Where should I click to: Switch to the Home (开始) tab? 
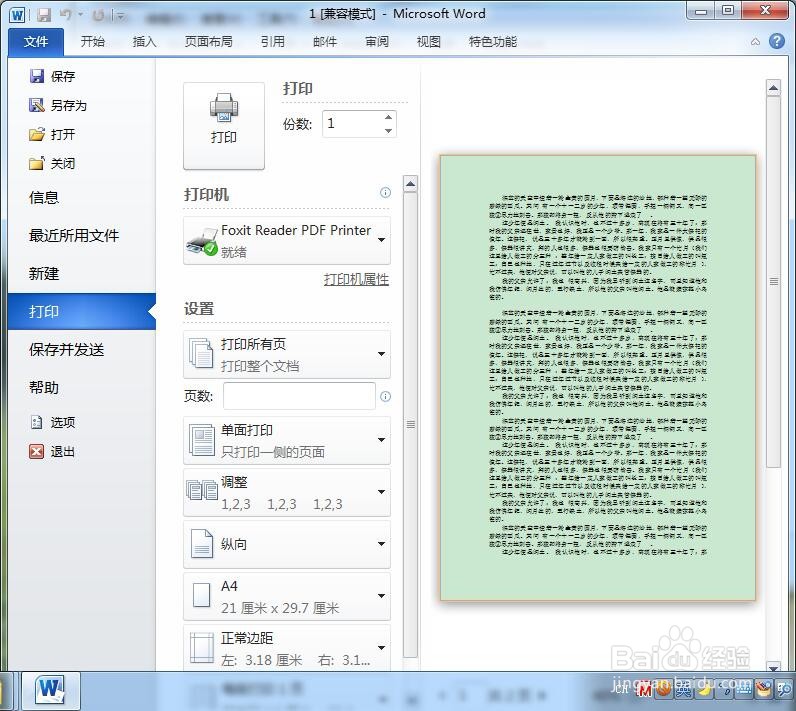[93, 42]
